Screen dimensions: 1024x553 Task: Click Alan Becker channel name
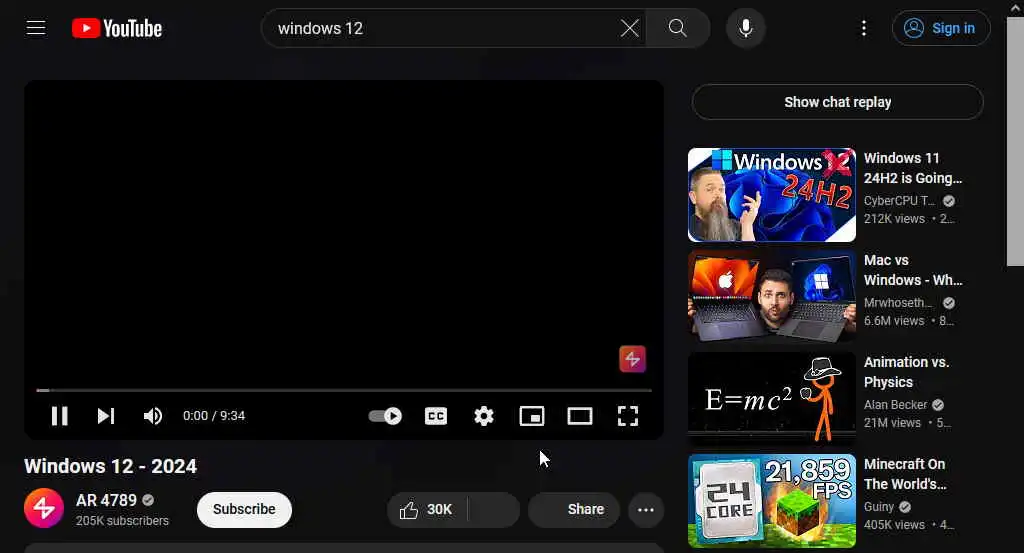(895, 405)
